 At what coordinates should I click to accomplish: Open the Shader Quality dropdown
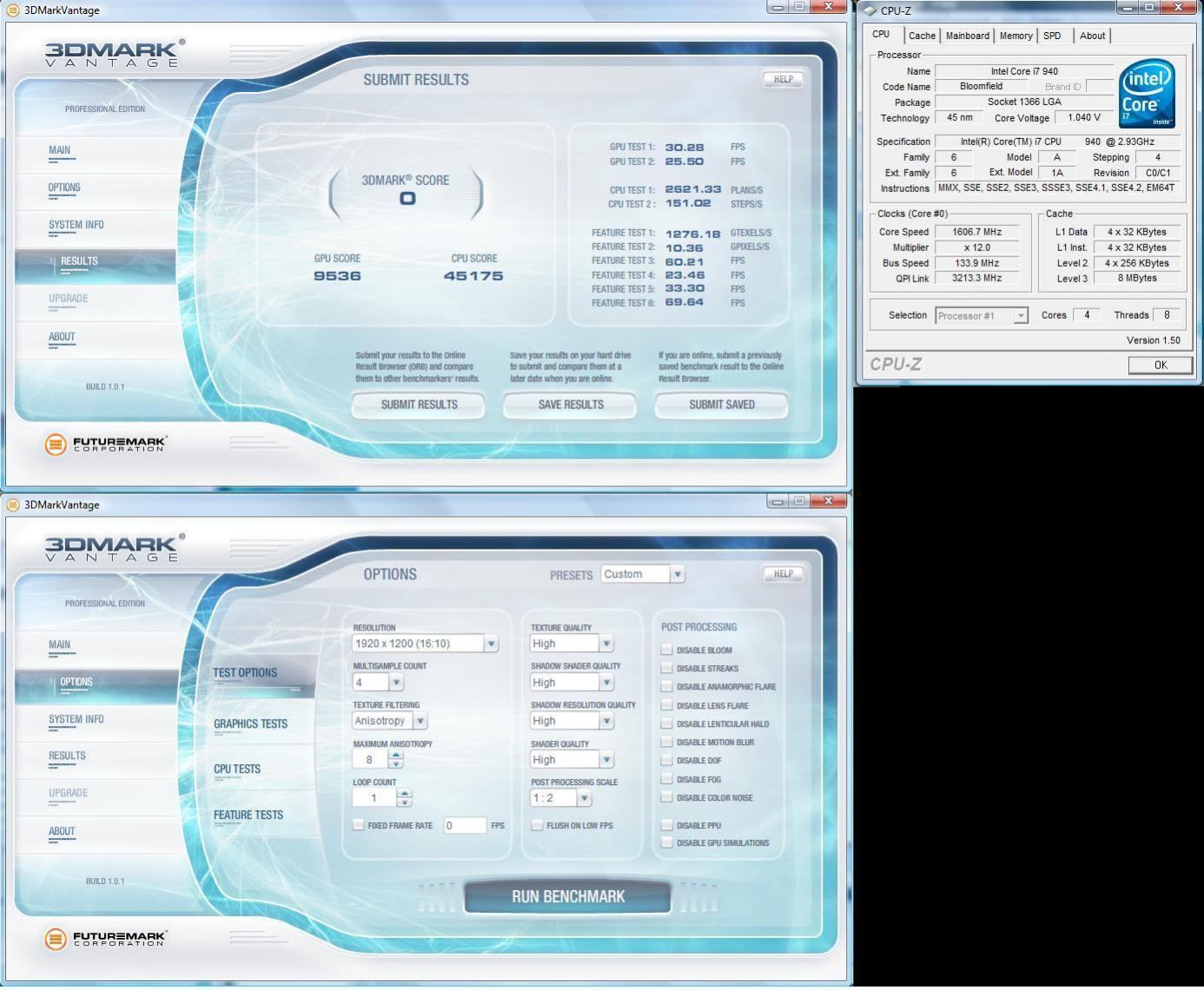coord(606,760)
